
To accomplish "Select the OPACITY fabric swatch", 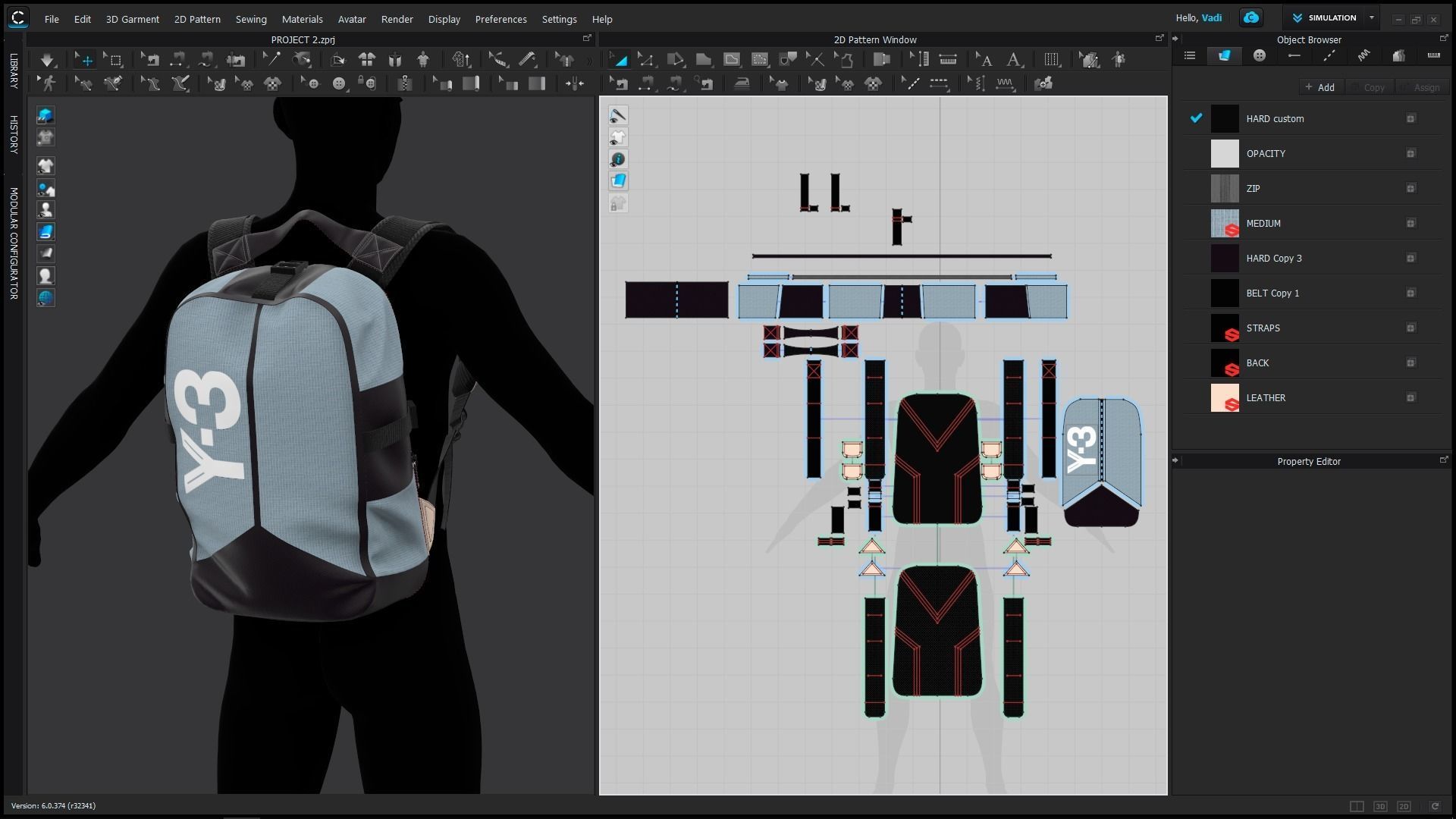I will pyautogui.click(x=1225, y=153).
